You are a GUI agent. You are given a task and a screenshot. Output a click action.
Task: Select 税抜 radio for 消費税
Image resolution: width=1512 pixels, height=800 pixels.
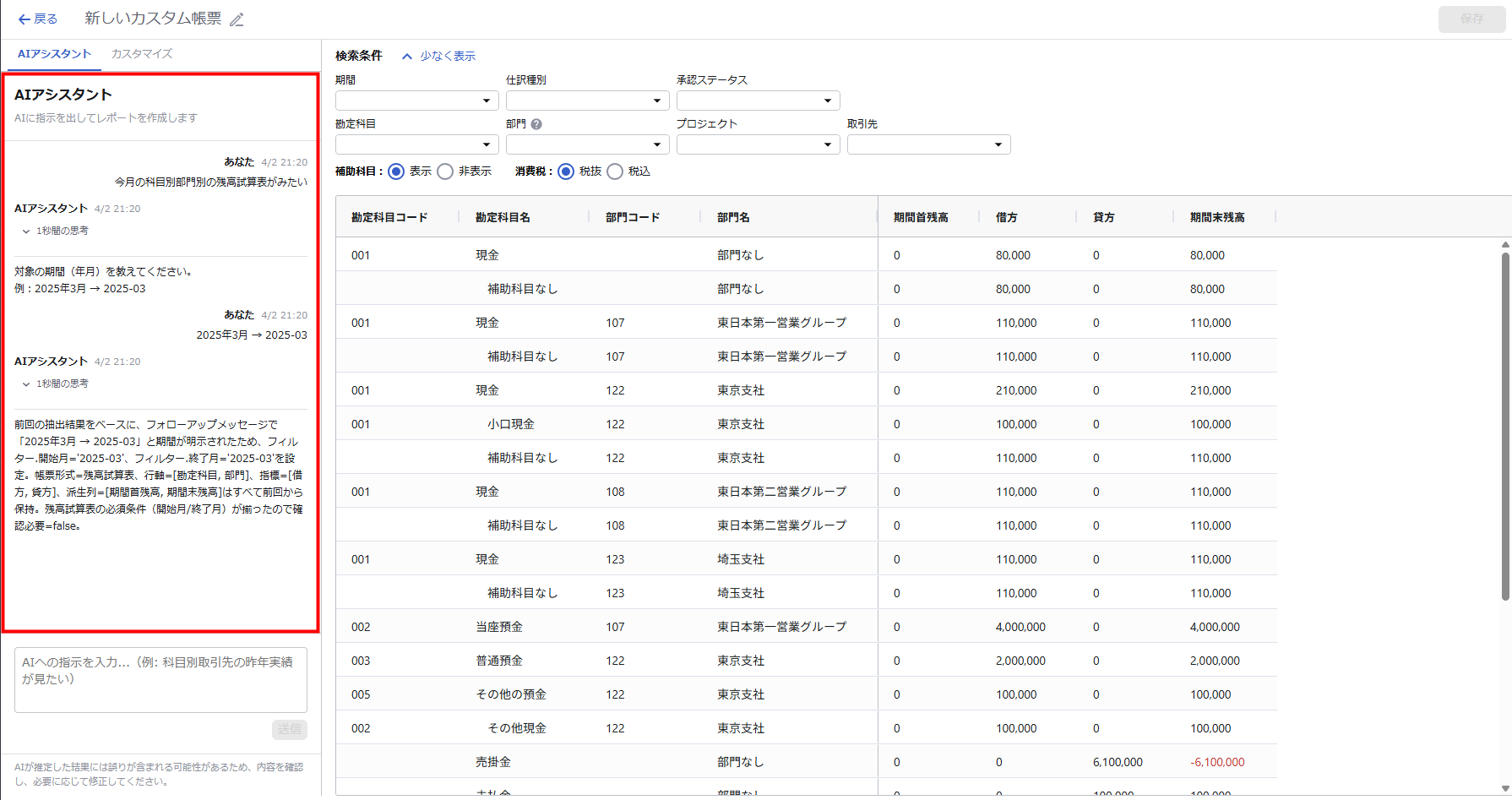[566, 171]
